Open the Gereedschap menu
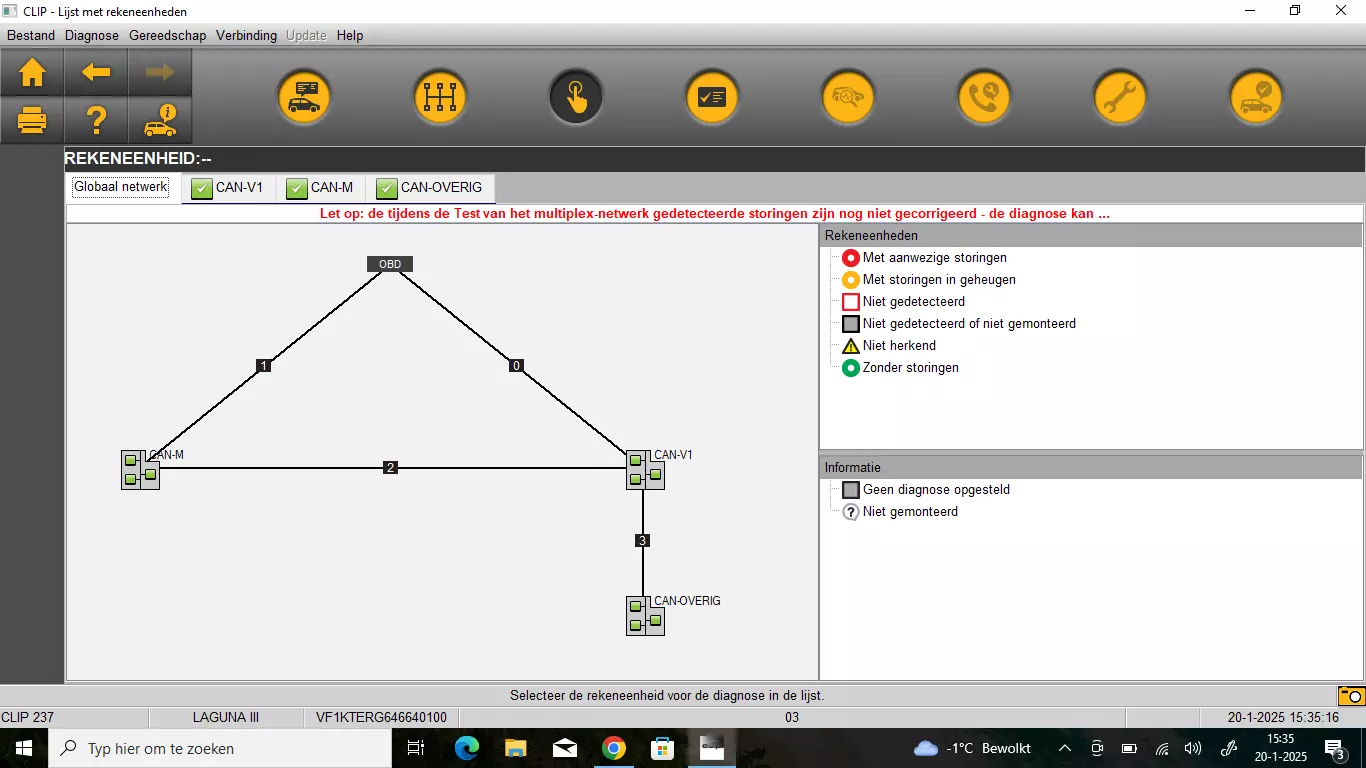The height and width of the screenshot is (768, 1366). pyautogui.click(x=167, y=35)
